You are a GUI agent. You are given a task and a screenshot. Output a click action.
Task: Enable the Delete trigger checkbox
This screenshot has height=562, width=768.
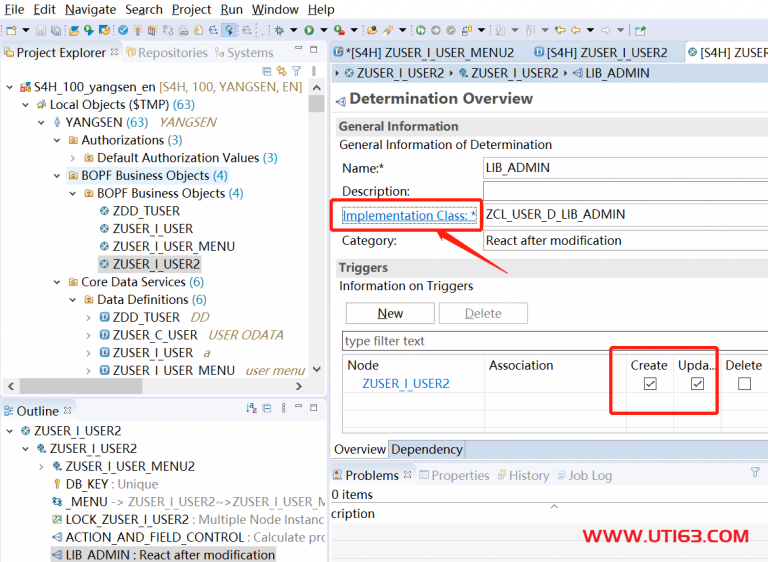pos(744,384)
